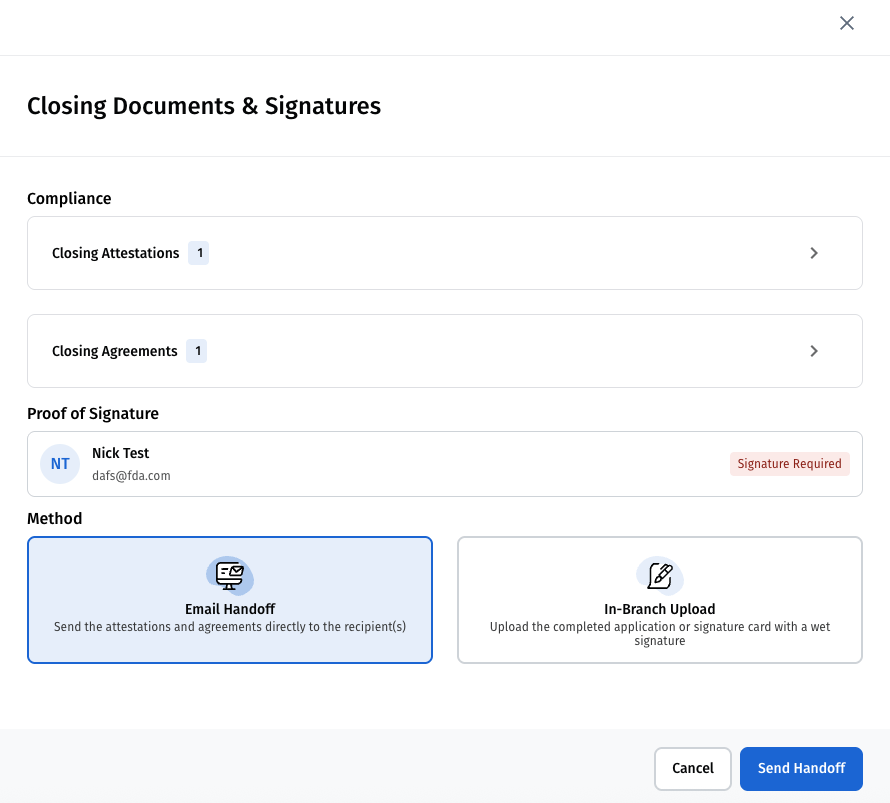Click the Closing Attestations count badge

(x=199, y=253)
